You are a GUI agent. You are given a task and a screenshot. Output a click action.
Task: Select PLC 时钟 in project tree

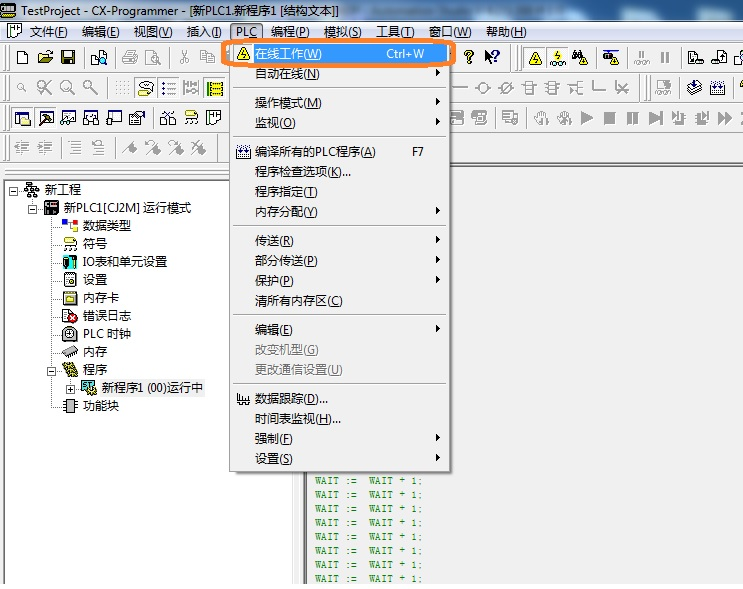point(107,334)
